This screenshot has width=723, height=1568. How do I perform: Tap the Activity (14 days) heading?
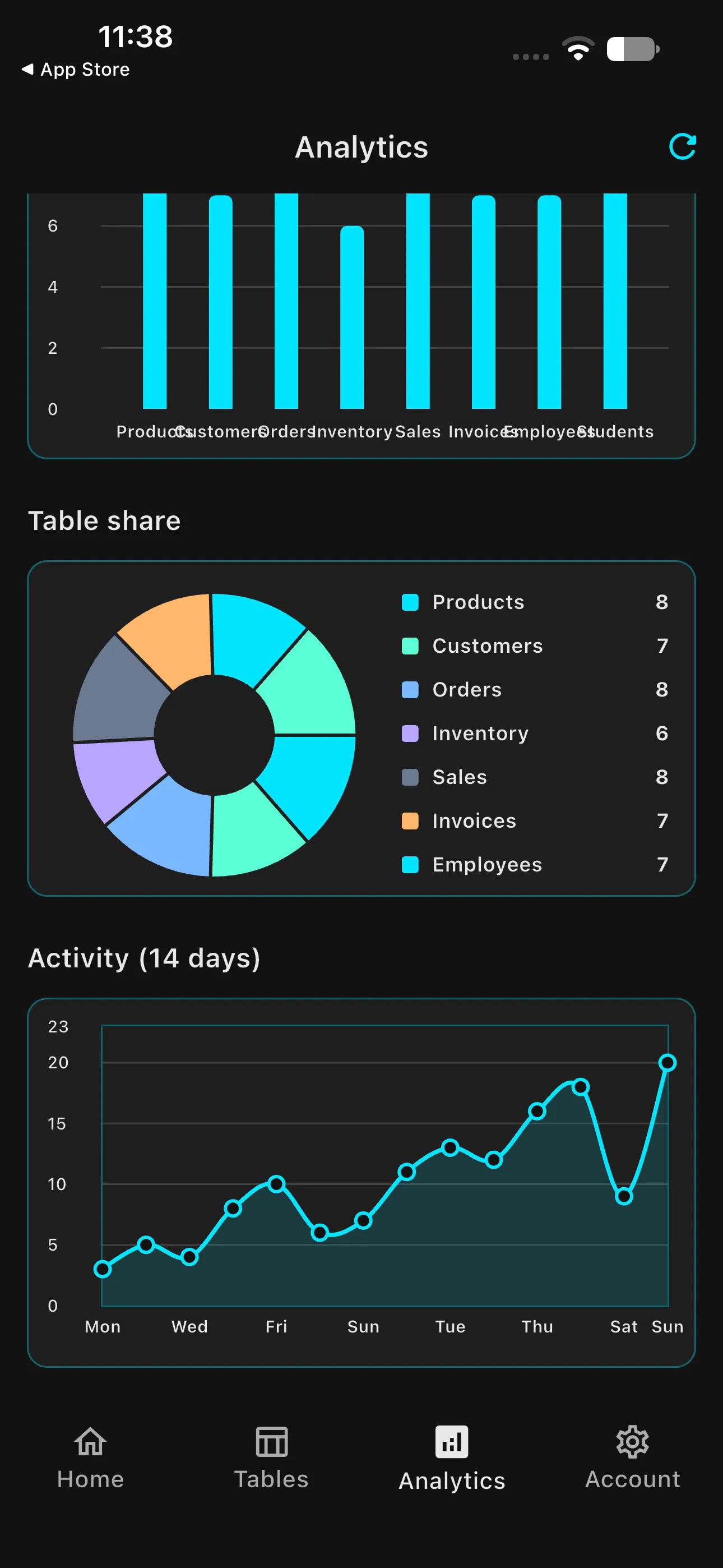(144, 958)
